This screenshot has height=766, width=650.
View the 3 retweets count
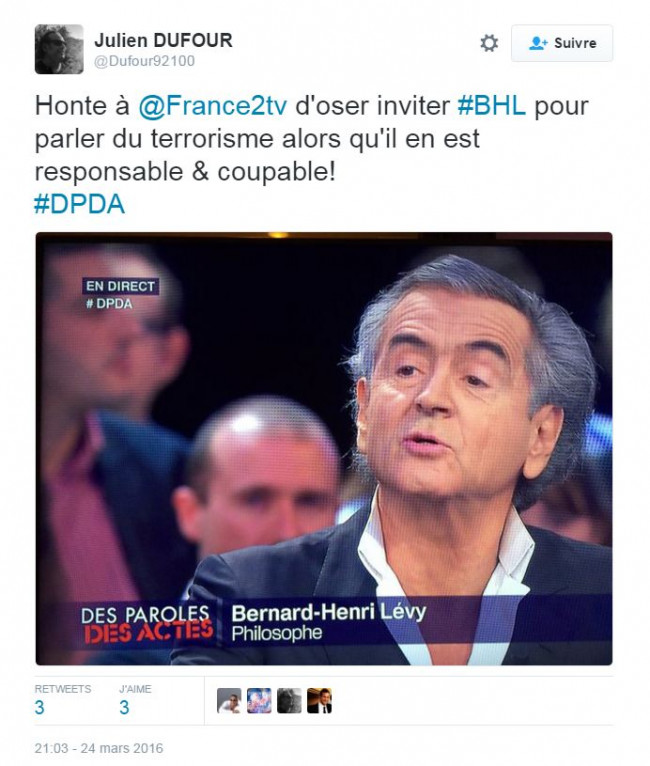(40, 707)
